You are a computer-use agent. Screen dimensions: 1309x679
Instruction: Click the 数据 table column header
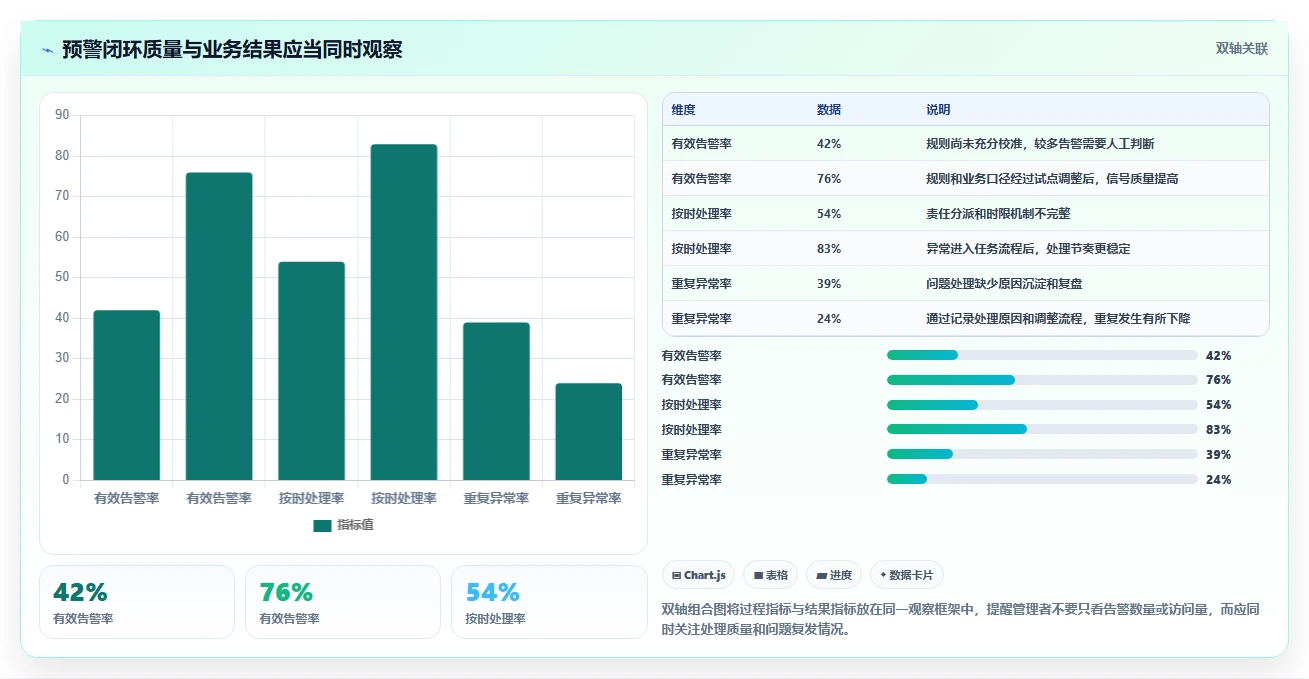coord(829,110)
